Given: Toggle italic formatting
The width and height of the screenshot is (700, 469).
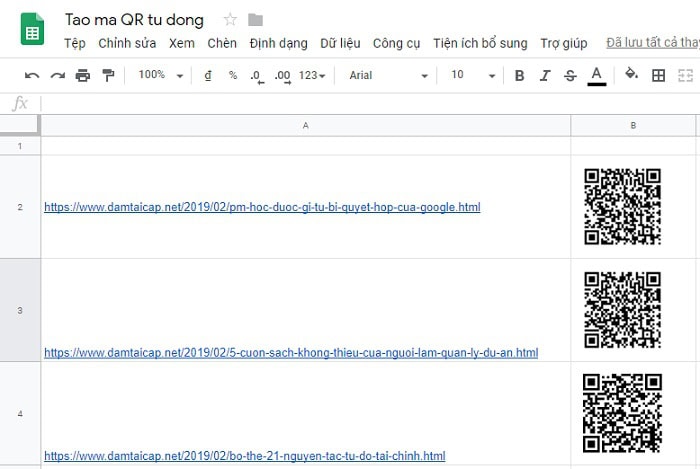Looking at the screenshot, I should tap(545, 75).
